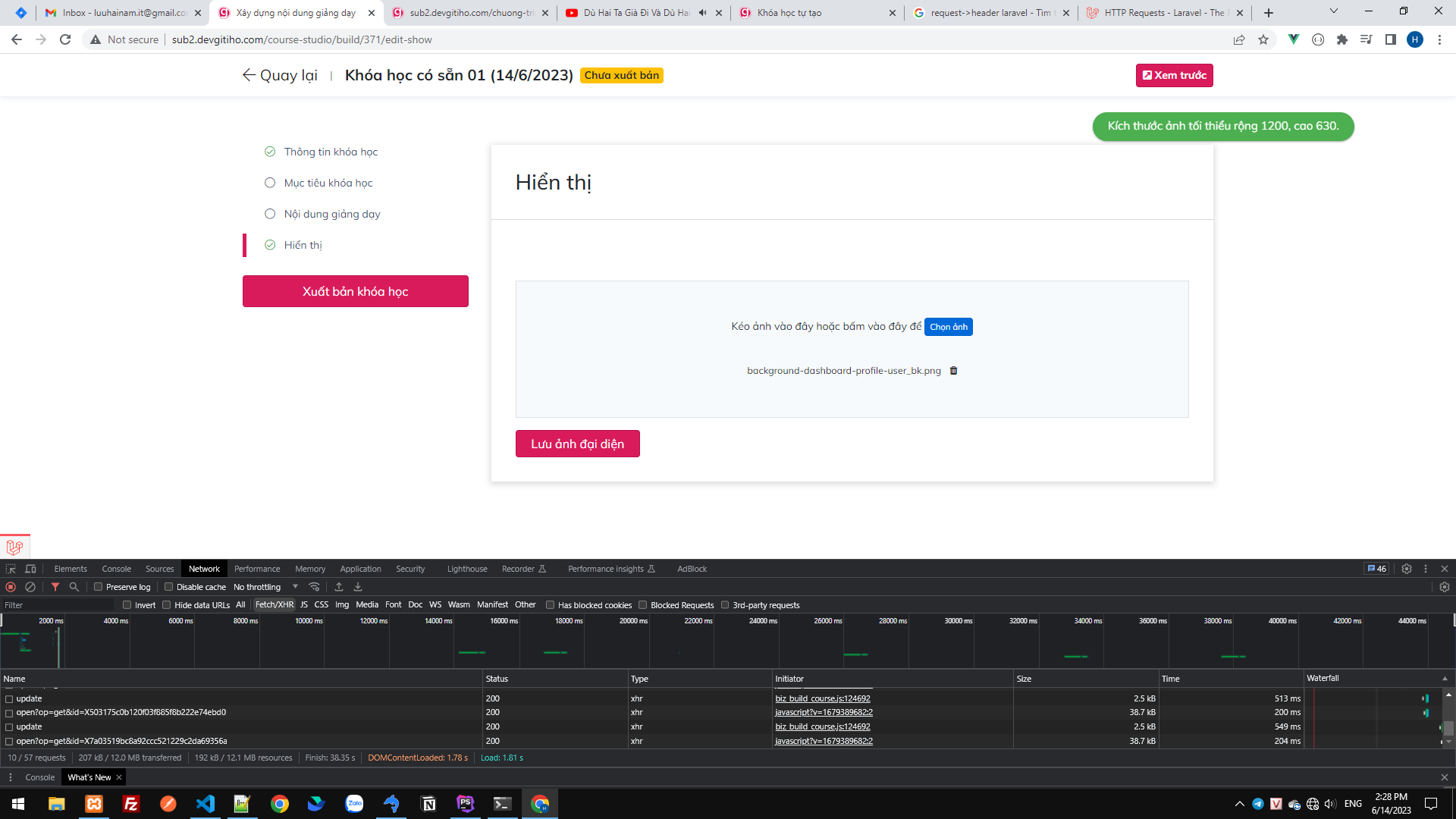
Task: Toggle the network filter funnel icon
Action: [55, 587]
